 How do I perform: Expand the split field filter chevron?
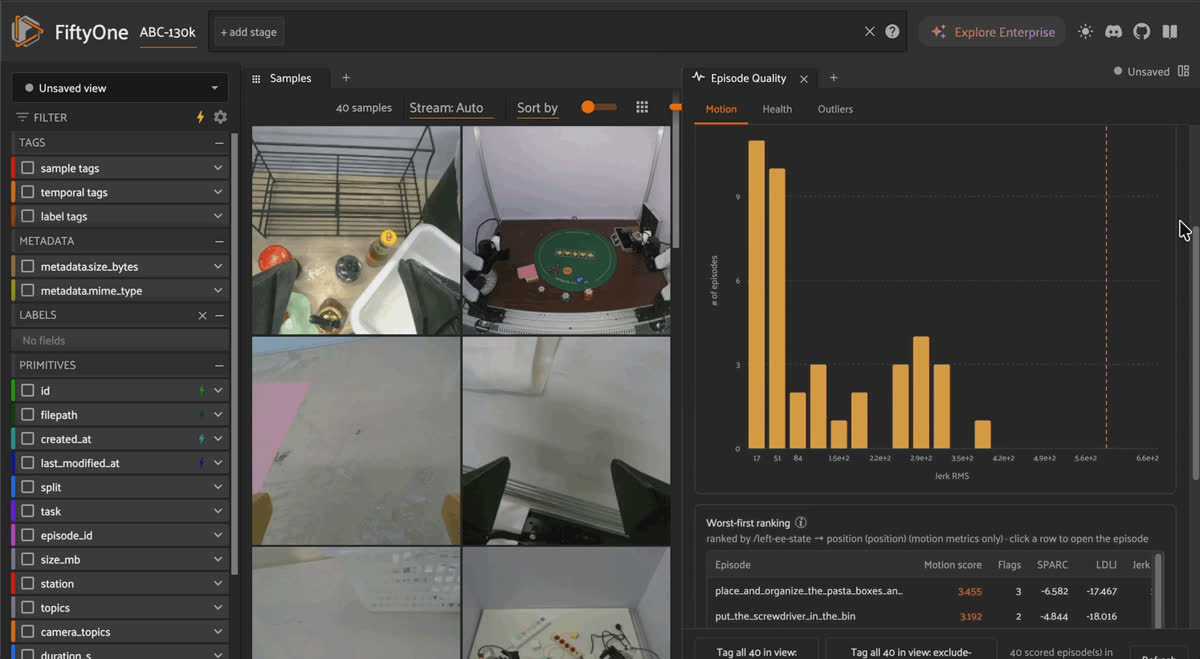click(218, 487)
